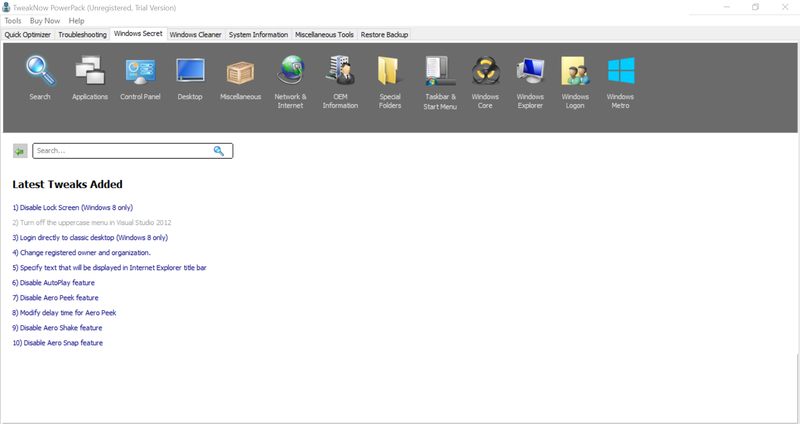Open Change registered owner and organization link
Viewport: 800px width, 424px height.
pyautogui.click(x=82, y=253)
